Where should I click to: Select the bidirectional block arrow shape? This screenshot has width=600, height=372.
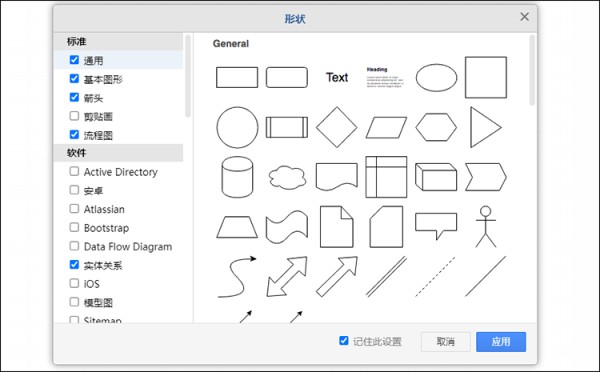pos(287,276)
